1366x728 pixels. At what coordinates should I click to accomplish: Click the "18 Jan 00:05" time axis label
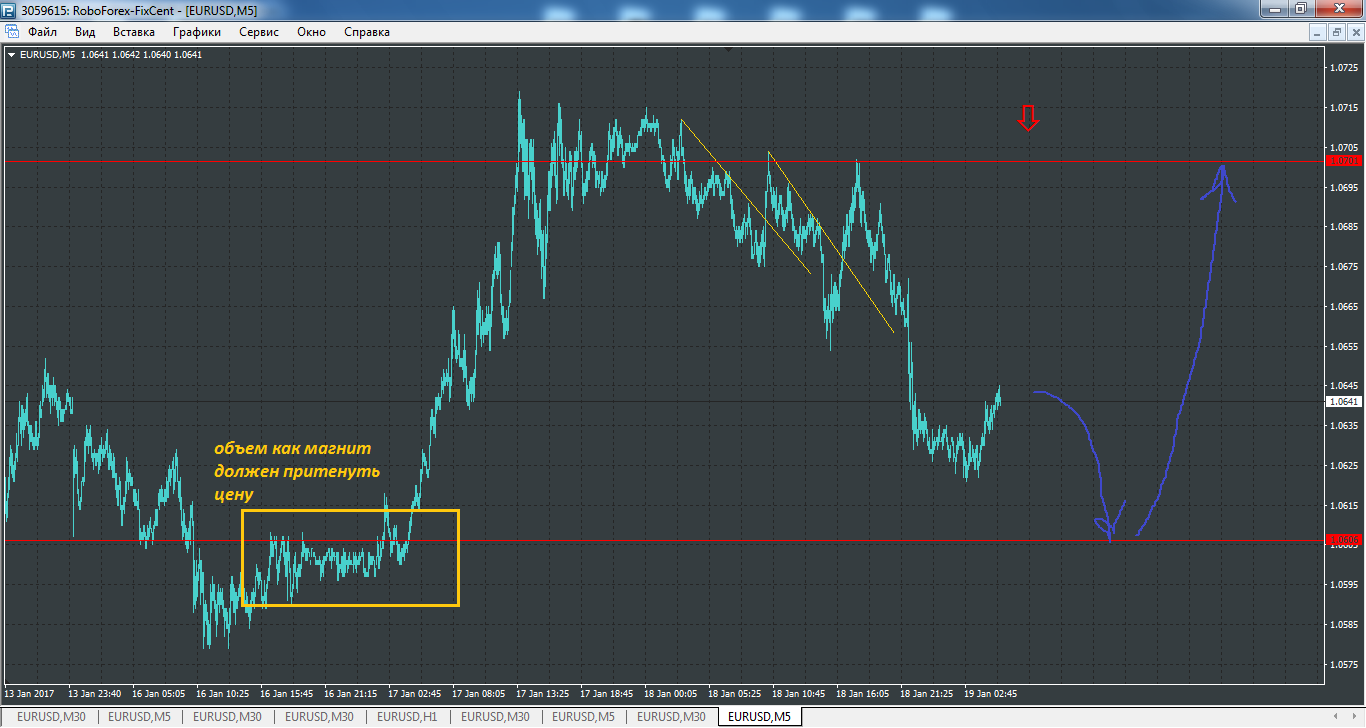671,693
